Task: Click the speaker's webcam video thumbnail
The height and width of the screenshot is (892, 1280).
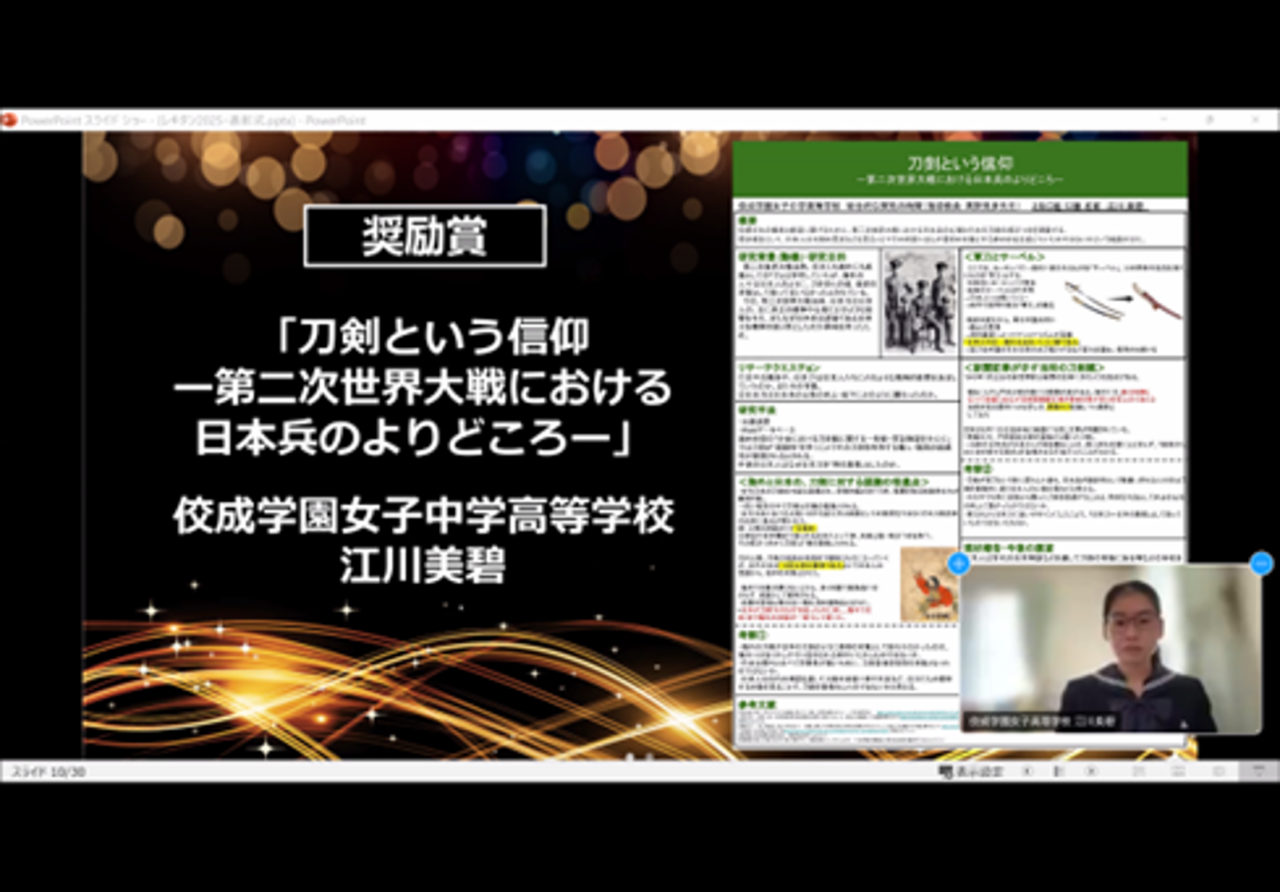Action: pos(1110,649)
